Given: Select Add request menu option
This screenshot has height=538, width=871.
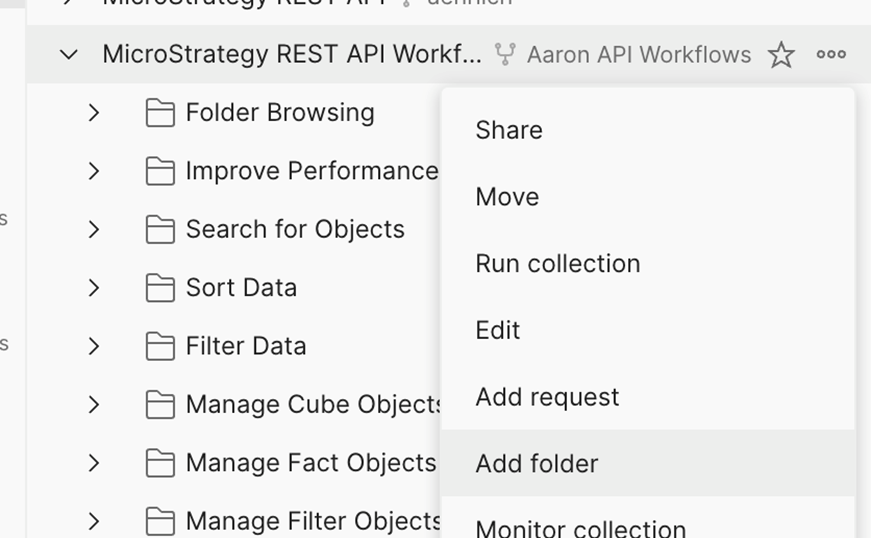Looking at the screenshot, I should point(547,397).
